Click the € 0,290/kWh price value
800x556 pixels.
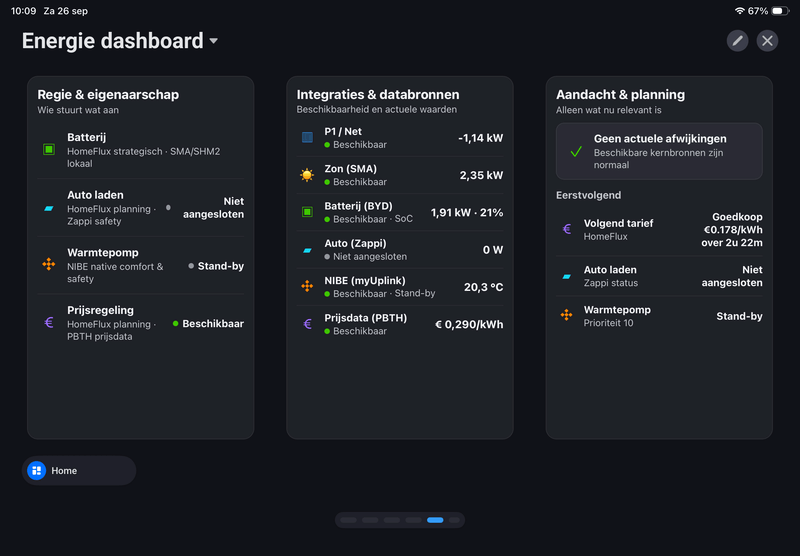pos(469,324)
